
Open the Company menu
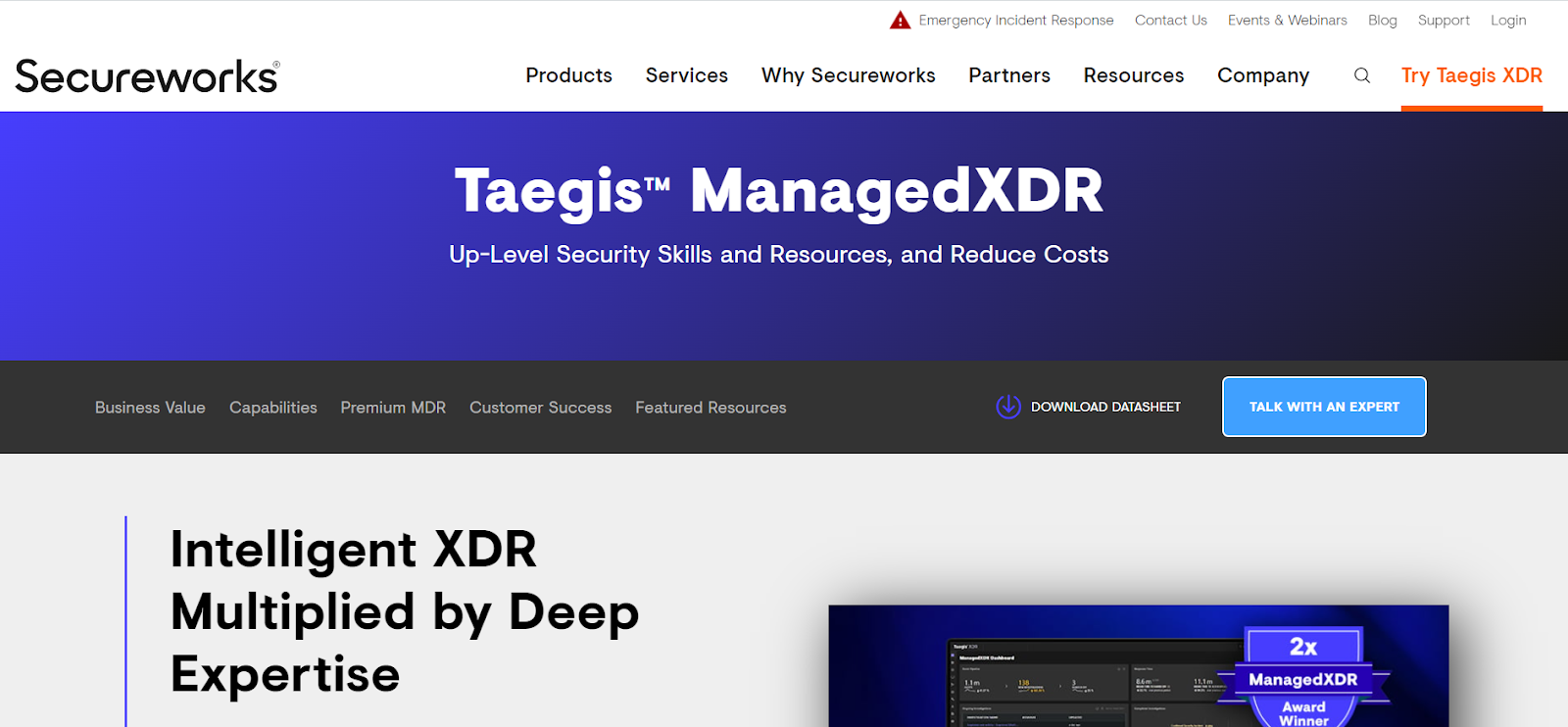coord(1263,75)
